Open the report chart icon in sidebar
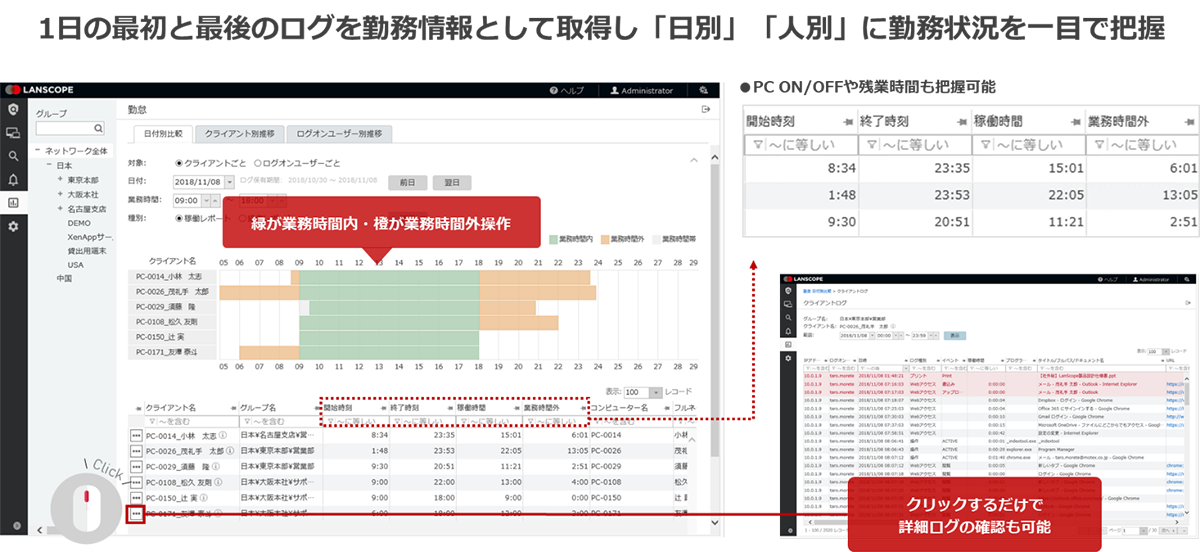 click(12, 202)
